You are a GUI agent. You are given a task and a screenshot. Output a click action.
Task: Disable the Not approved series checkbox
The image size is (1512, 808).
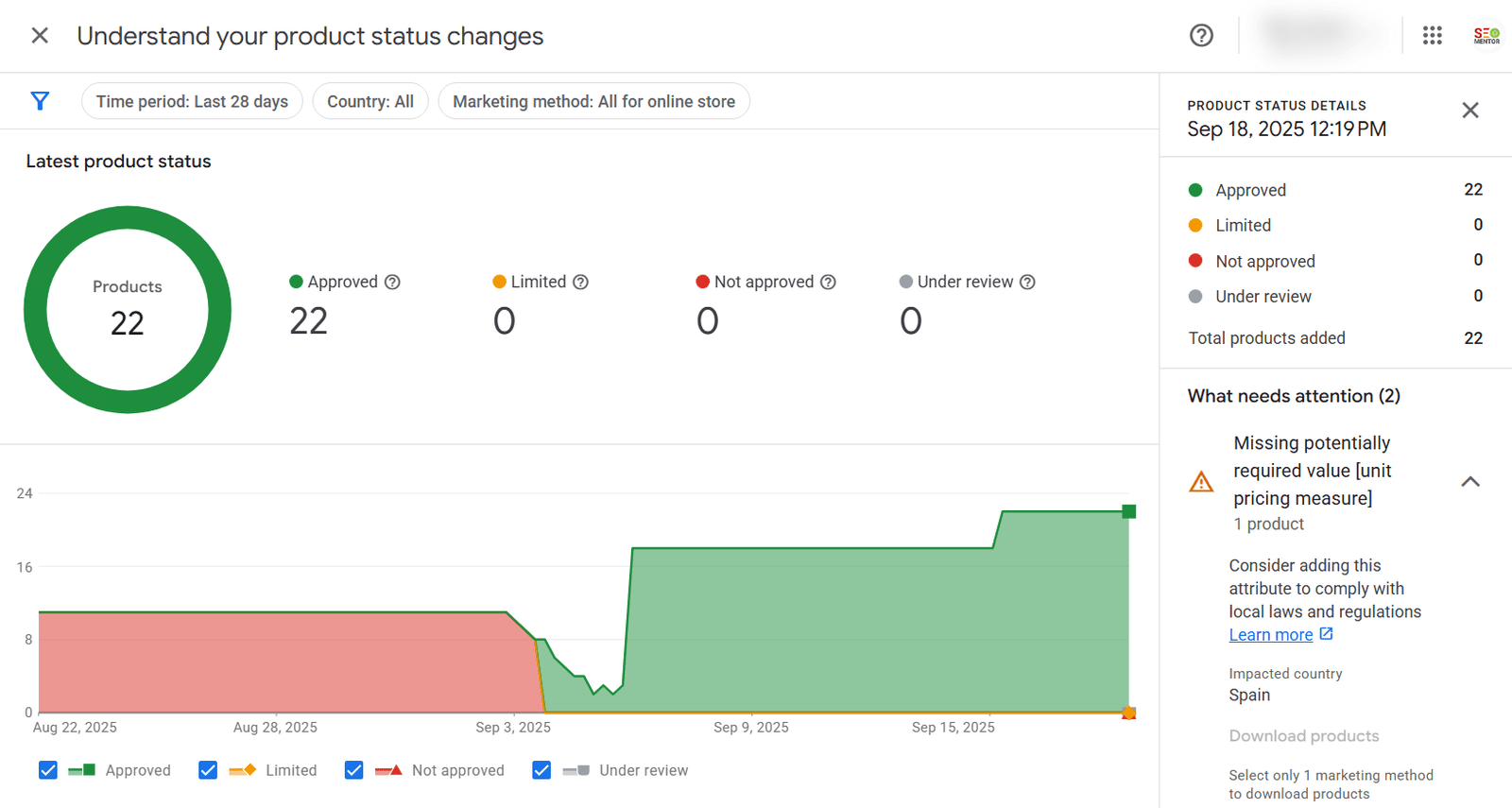354,770
